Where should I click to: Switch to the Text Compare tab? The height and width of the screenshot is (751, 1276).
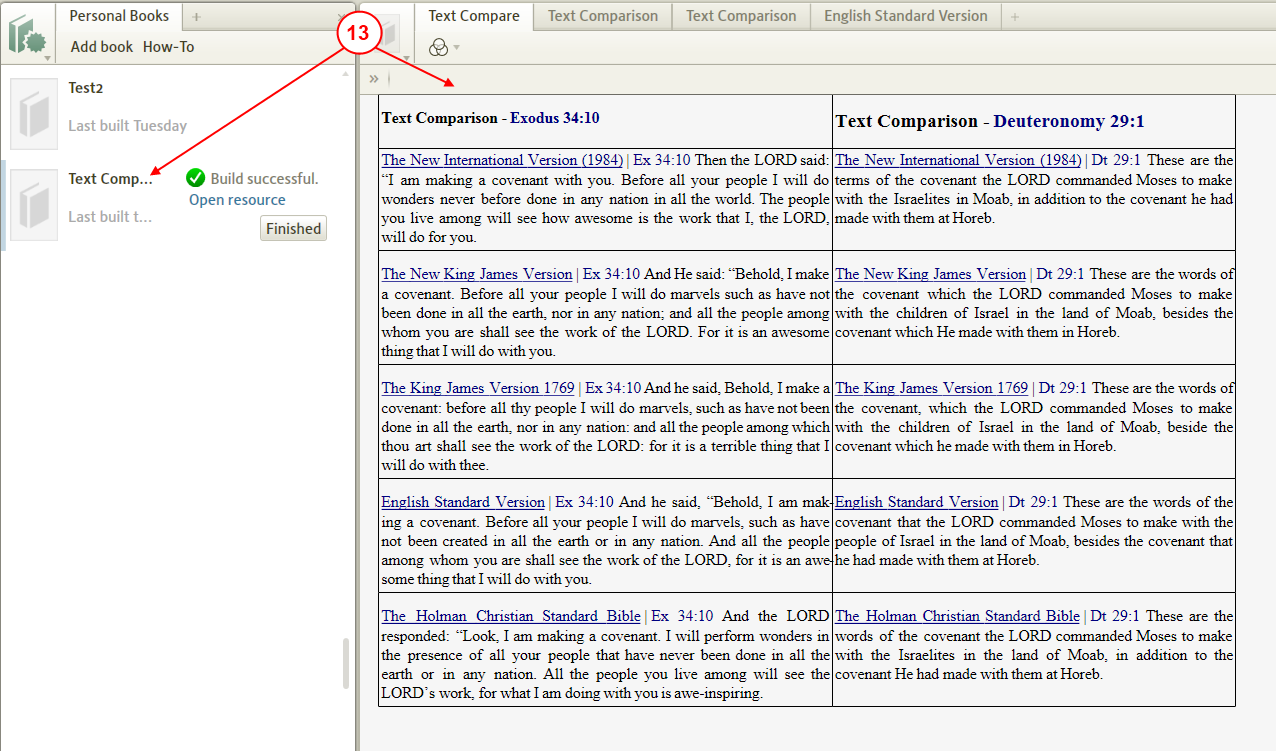pos(474,16)
